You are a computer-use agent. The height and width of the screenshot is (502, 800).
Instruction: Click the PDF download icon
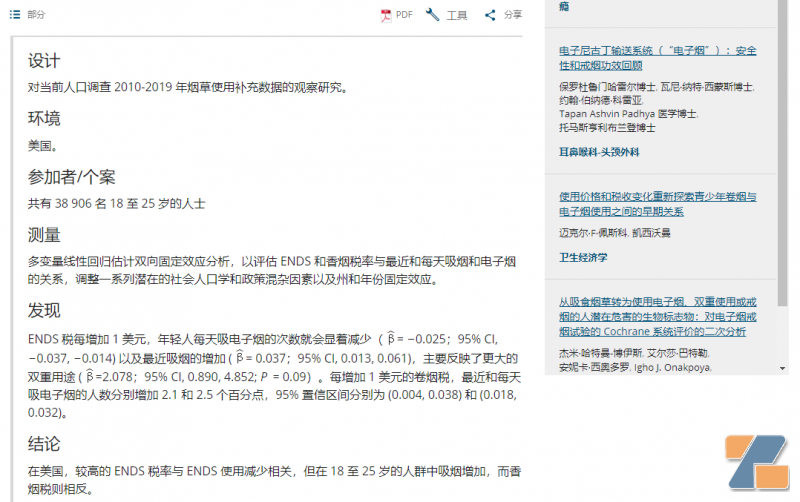pos(386,15)
